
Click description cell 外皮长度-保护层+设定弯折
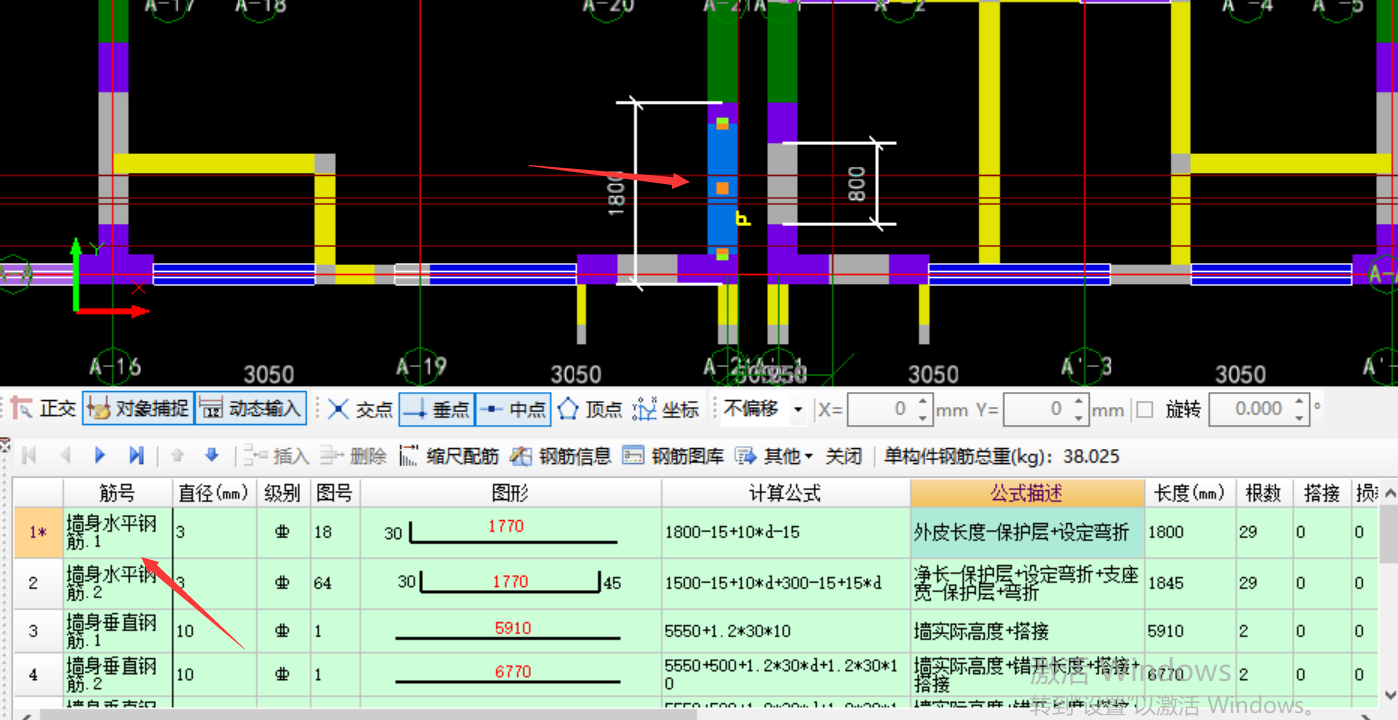(x=1027, y=533)
